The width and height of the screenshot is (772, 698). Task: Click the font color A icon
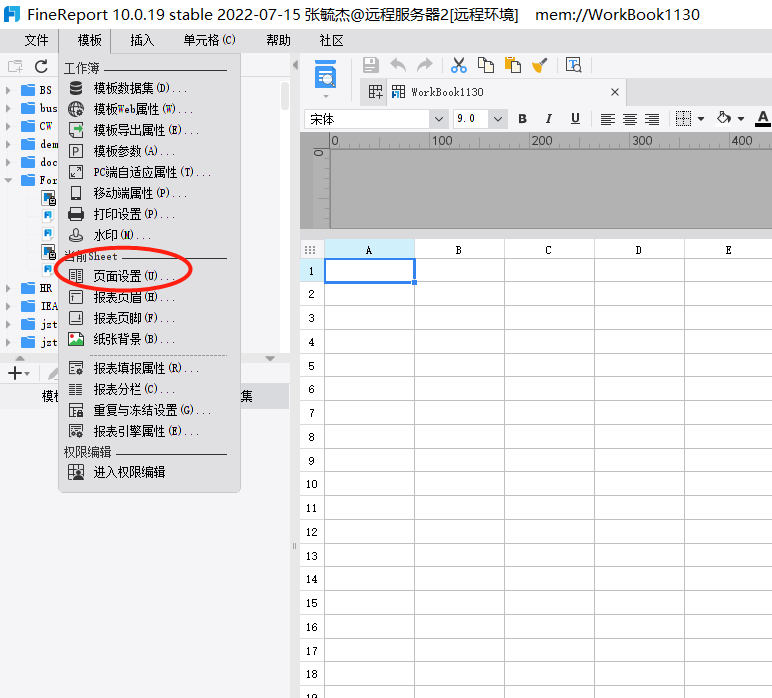pos(763,119)
